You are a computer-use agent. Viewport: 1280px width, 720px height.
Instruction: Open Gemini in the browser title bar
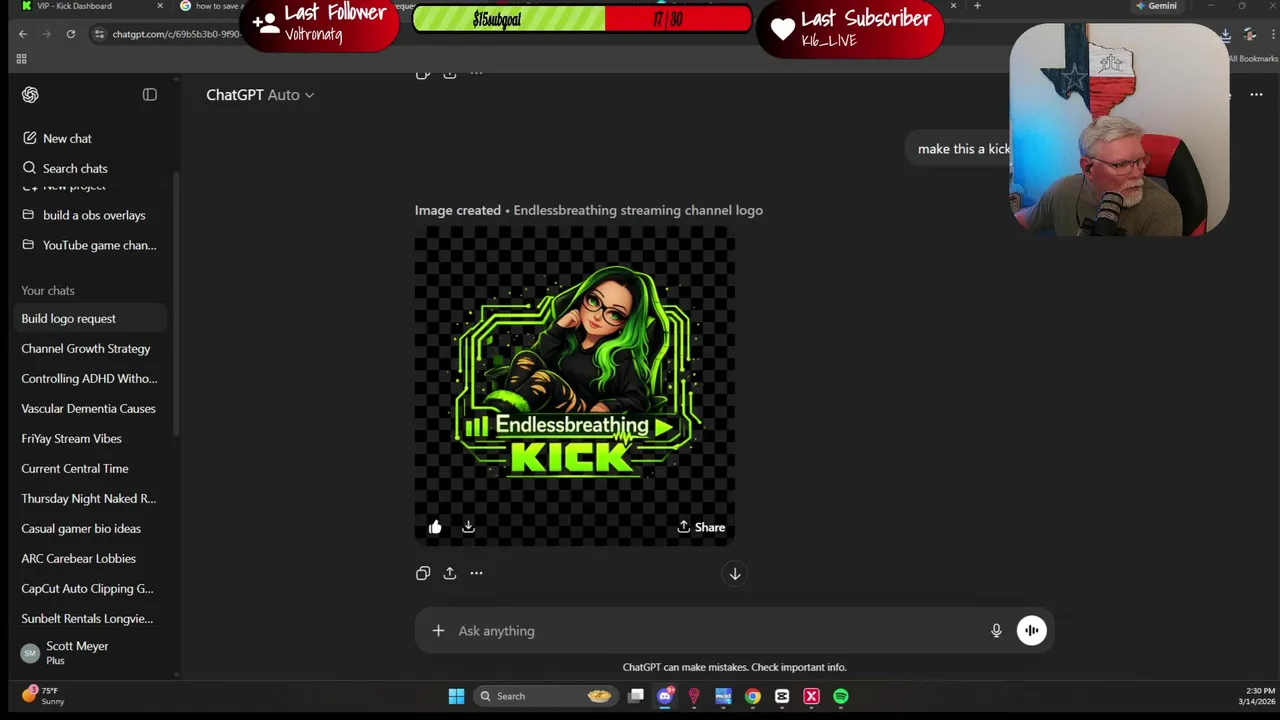[x=1156, y=6]
